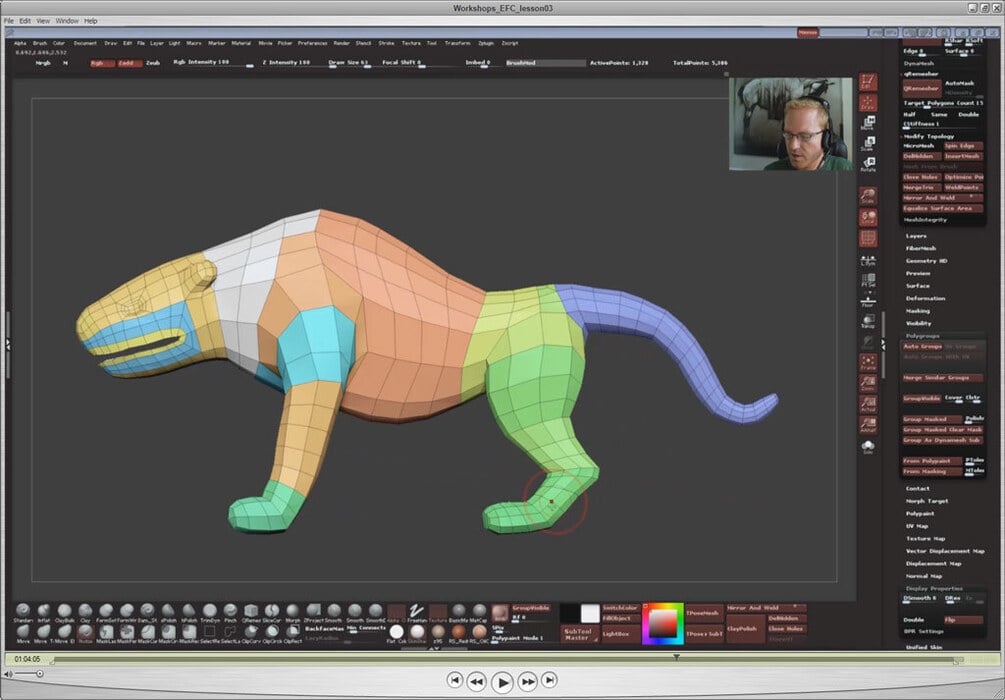Open the player's Window menu
The height and width of the screenshot is (700, 1005).
tap(67, 21)
